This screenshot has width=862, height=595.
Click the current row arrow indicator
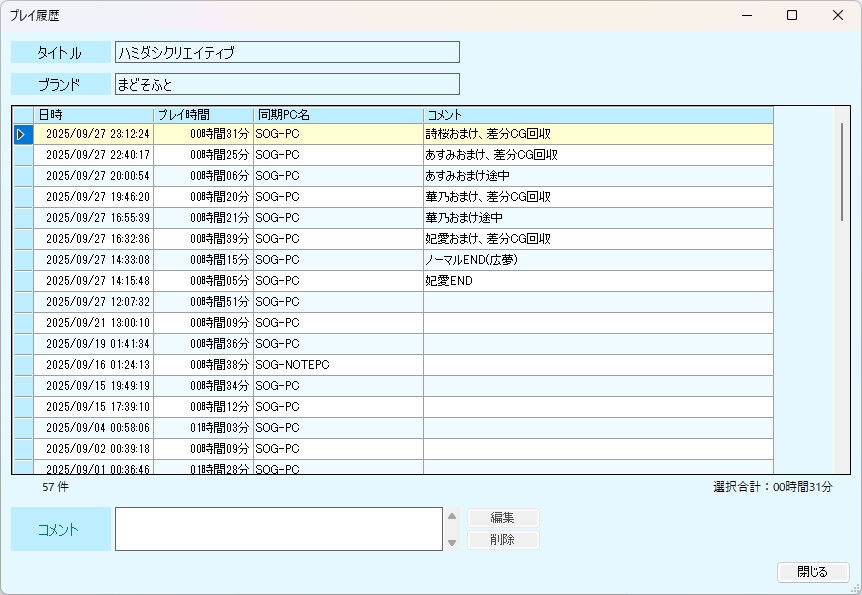(22, 134)
